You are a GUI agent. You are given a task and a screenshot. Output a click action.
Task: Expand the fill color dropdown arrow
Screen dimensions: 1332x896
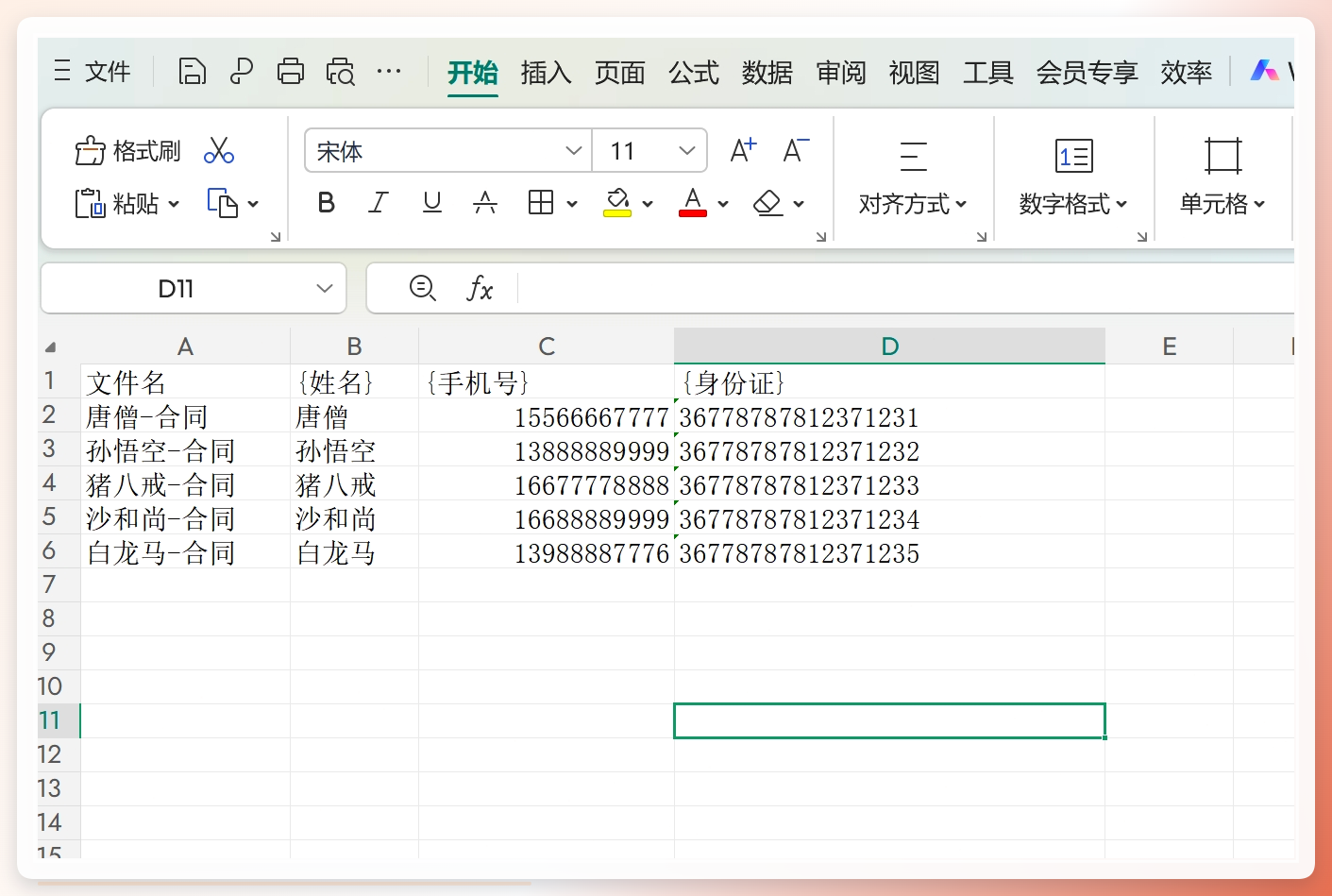point(648,204)
